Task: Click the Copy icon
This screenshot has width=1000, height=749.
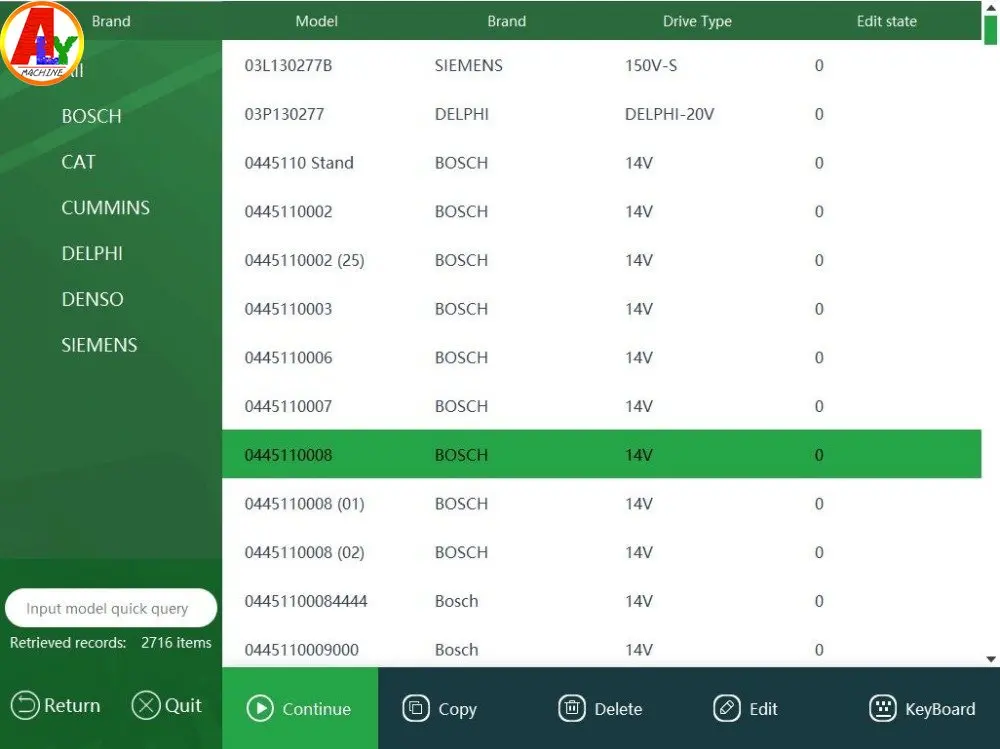Action: pos(416,708)
